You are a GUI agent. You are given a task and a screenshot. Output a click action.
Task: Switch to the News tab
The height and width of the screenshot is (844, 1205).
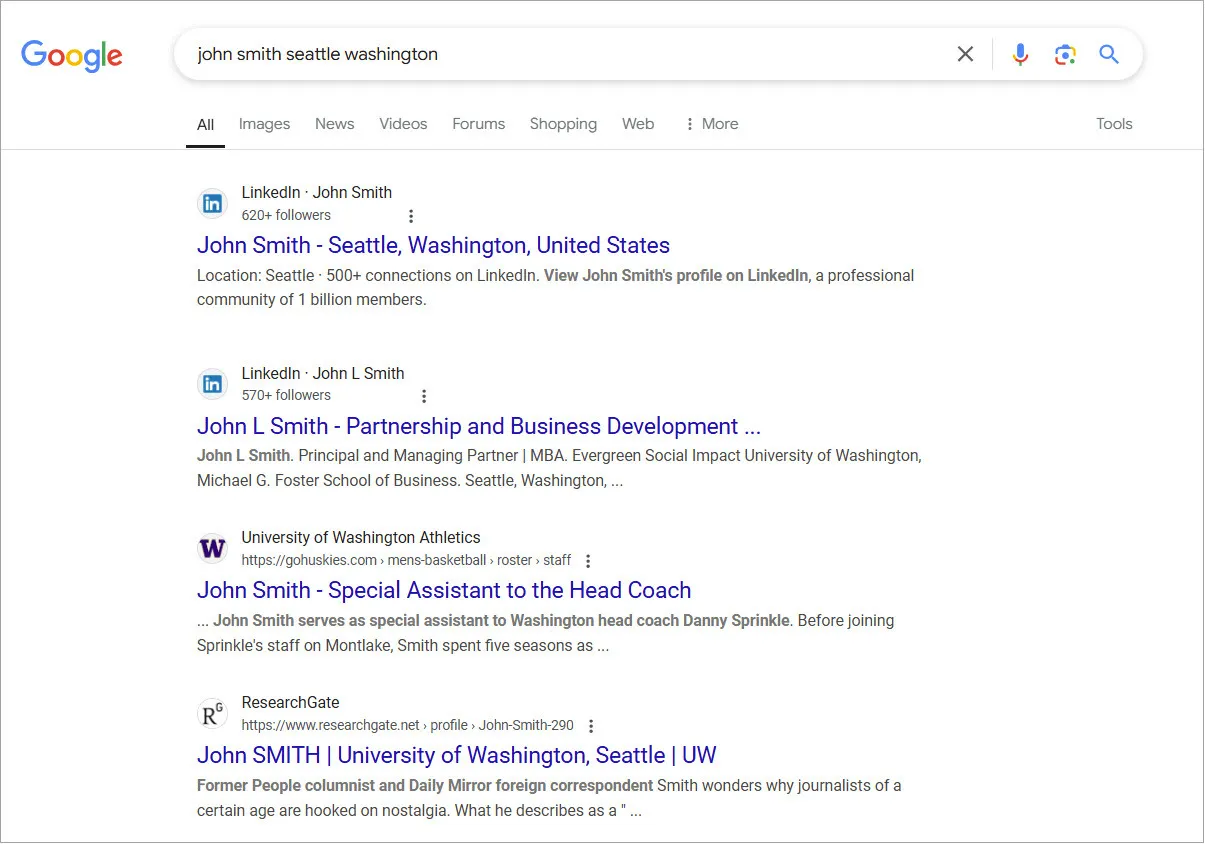(x=334, y=124)
